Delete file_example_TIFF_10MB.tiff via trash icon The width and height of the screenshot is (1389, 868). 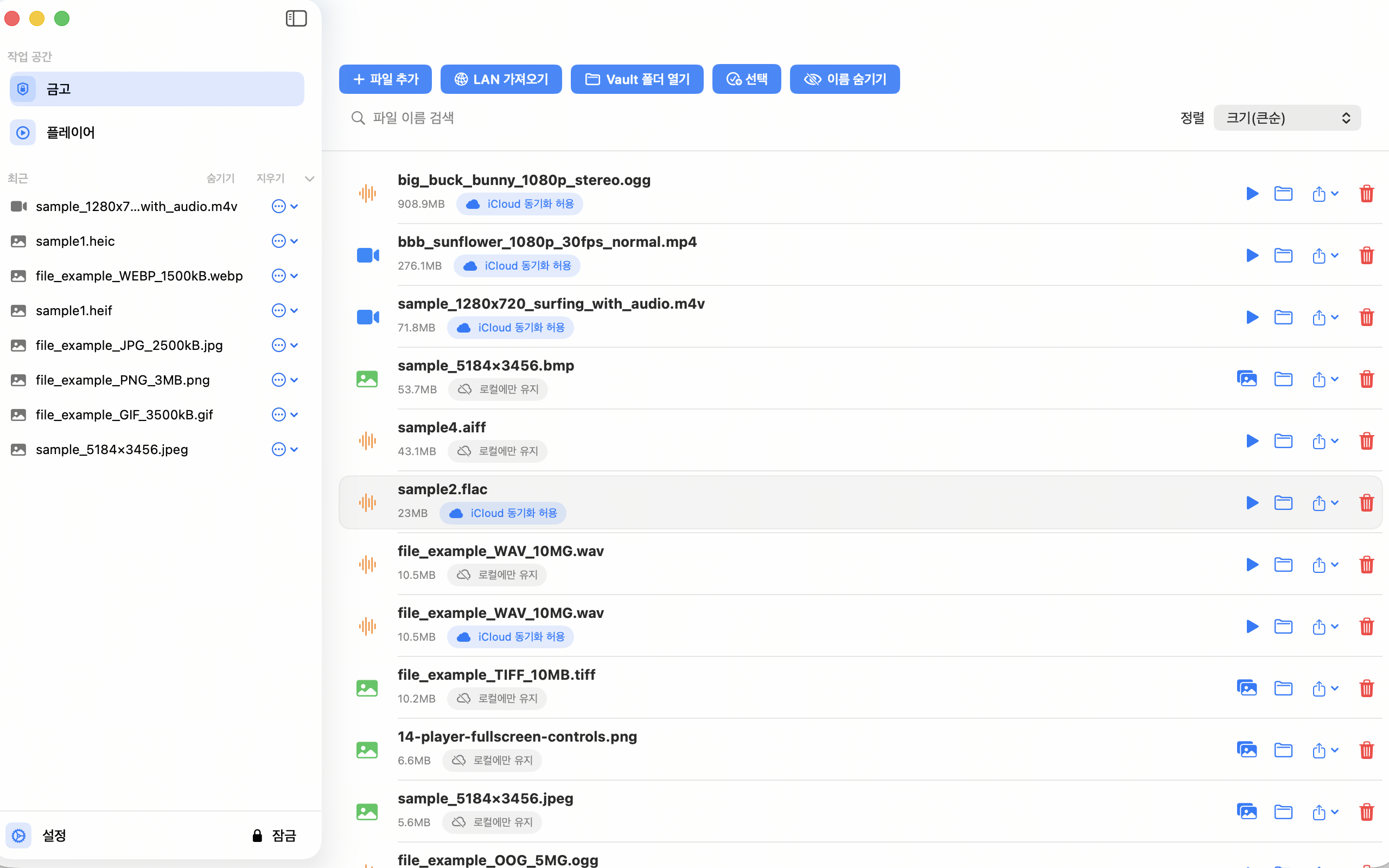[1367, 688]
